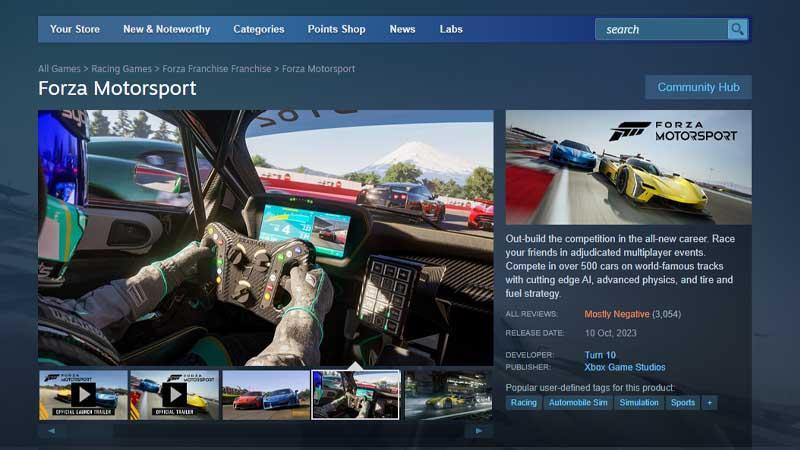
Task: Click the Forza Motorsport header capsule image
Action: [629, 167]
